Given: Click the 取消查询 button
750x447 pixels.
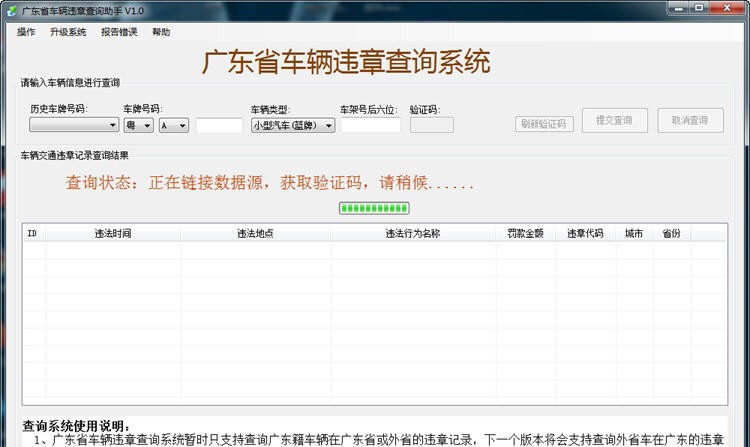Looking at the screenshot, I should pyautogui.click(x=690, y=120).
